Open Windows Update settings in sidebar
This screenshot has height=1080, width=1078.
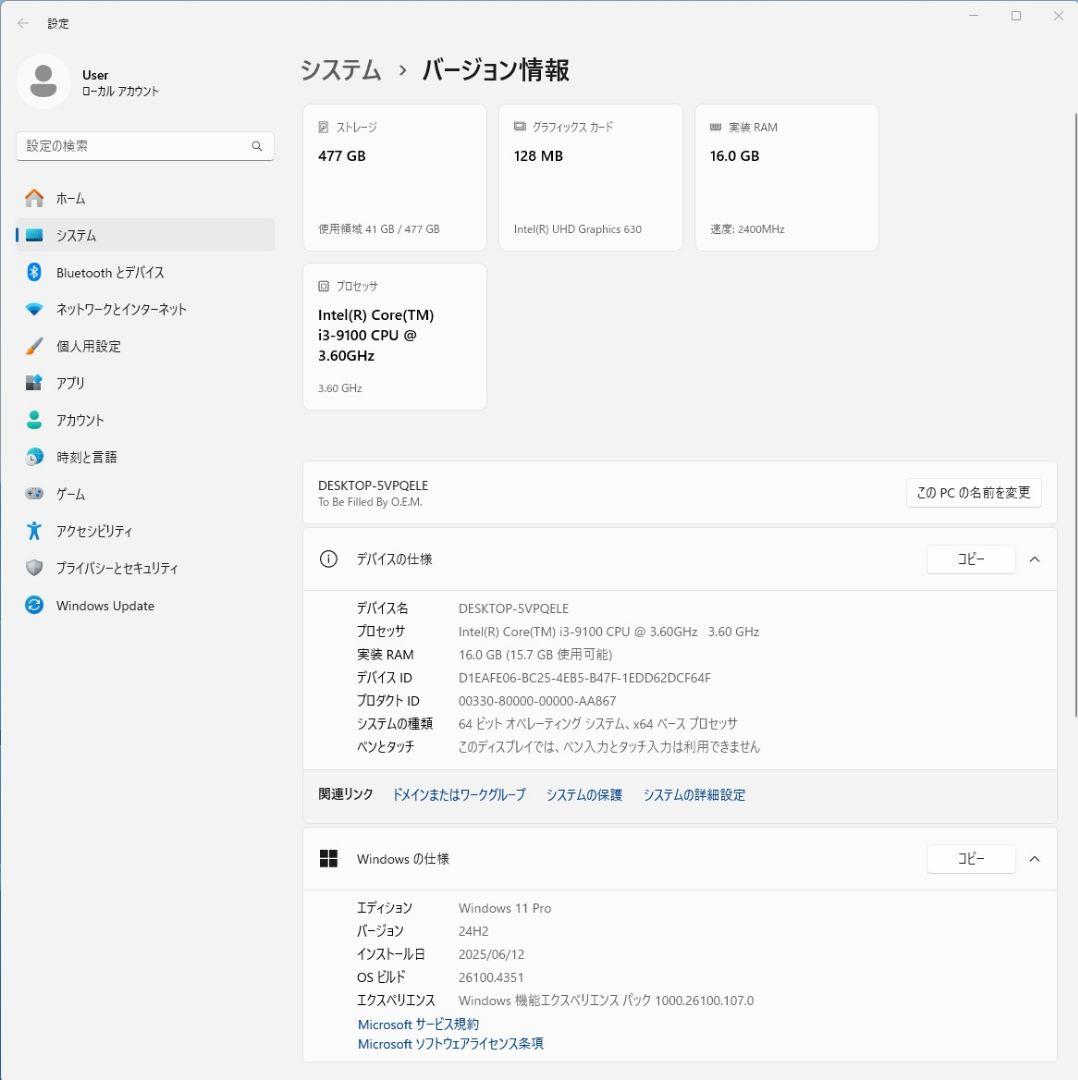point(103,606)
